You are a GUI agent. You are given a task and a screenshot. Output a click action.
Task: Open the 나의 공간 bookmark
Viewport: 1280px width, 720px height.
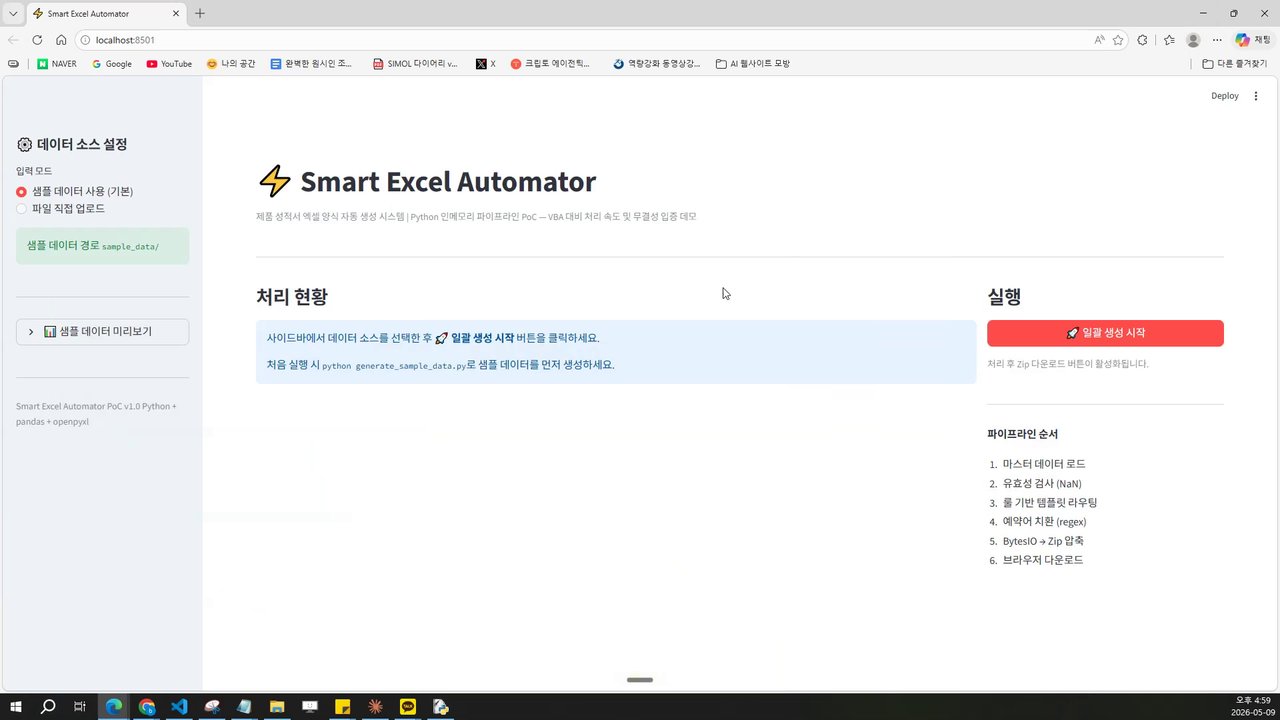tap(231, 64)
